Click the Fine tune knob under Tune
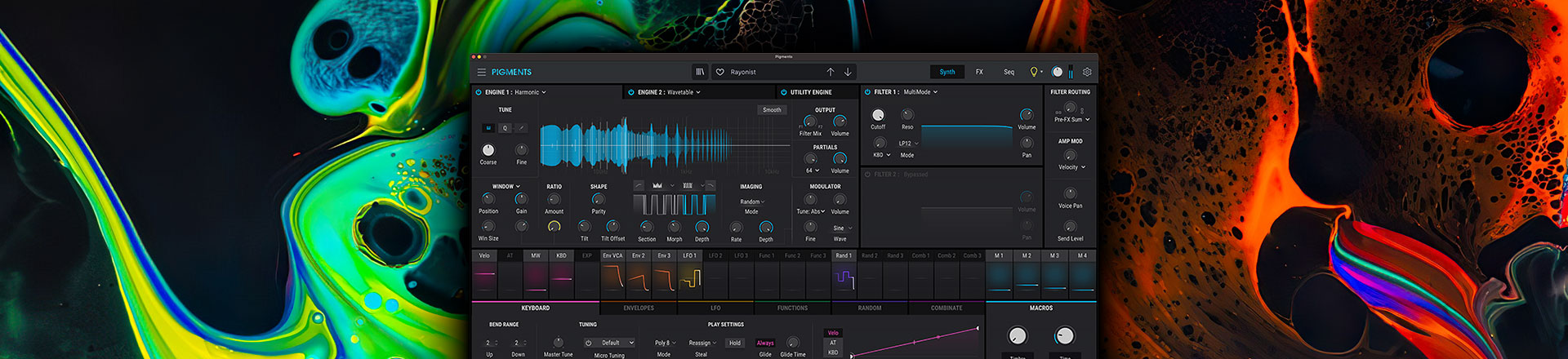Viewport: 1568px width, 359px height. 522,150
